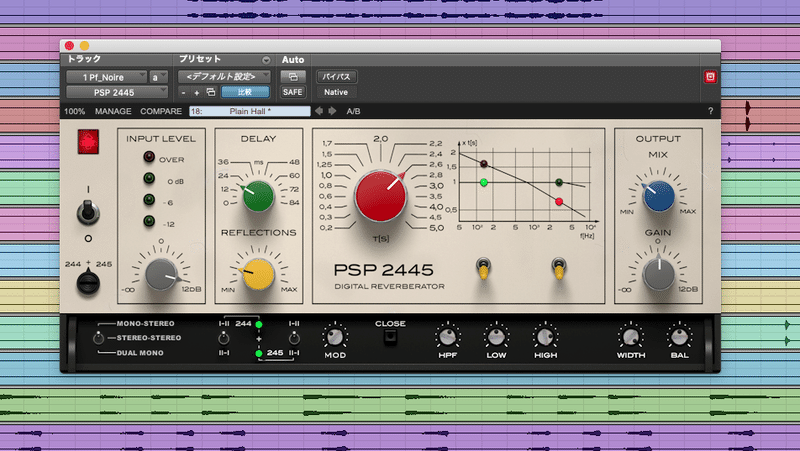This screenshot has height=451, width=800.
Task: Turn the Mono-Stereo mode selector knob
Action: point(98,338)
